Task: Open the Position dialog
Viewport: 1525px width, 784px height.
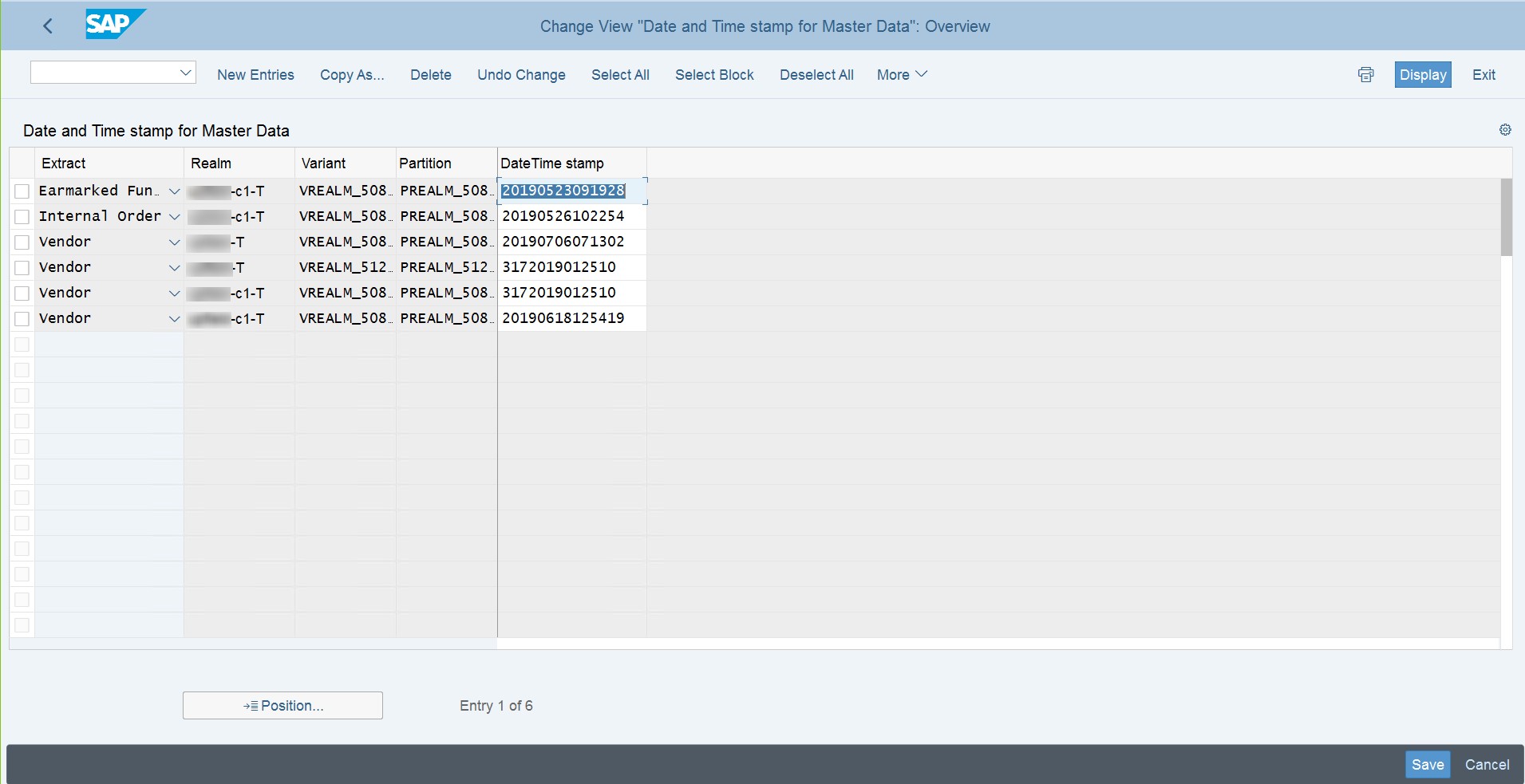Action: click(282, 705)
